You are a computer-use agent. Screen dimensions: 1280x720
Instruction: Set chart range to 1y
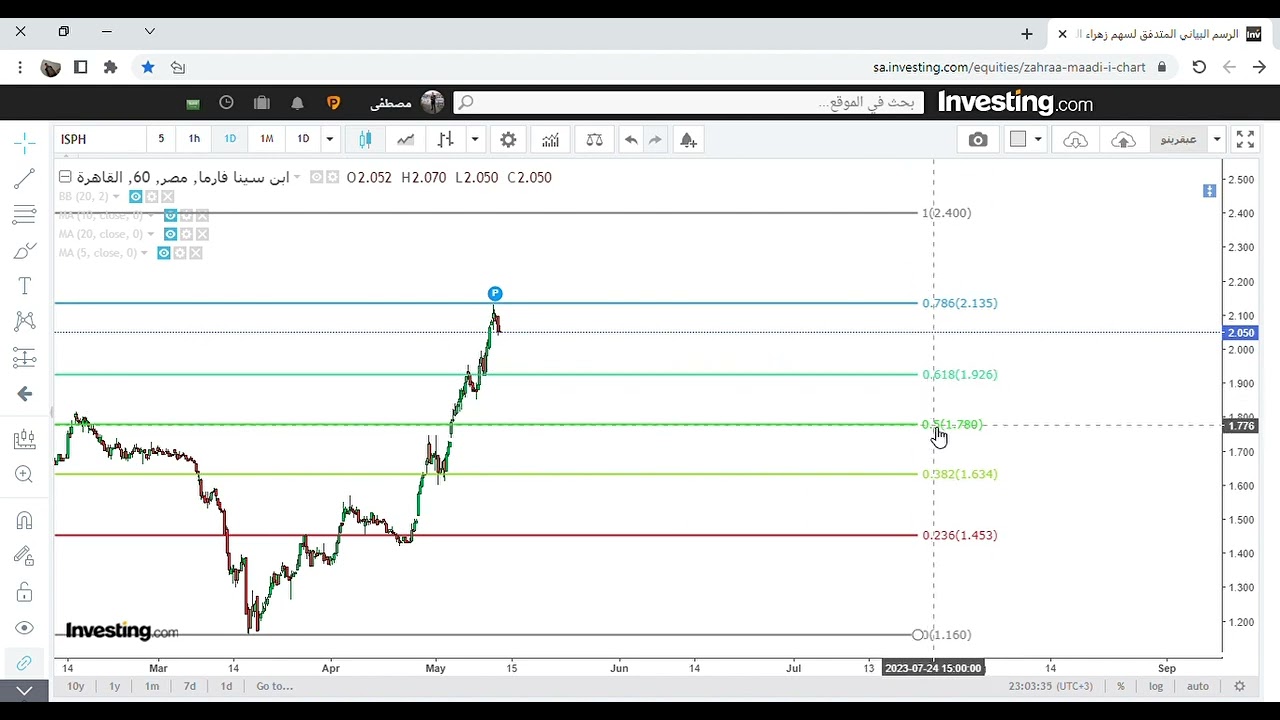coord(114,686)
